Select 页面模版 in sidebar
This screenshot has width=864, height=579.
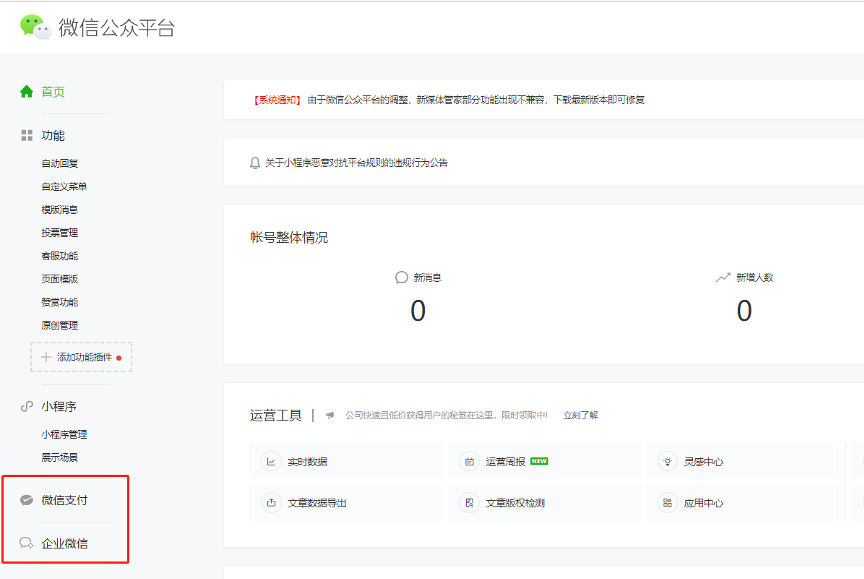(x=60, y=279)
